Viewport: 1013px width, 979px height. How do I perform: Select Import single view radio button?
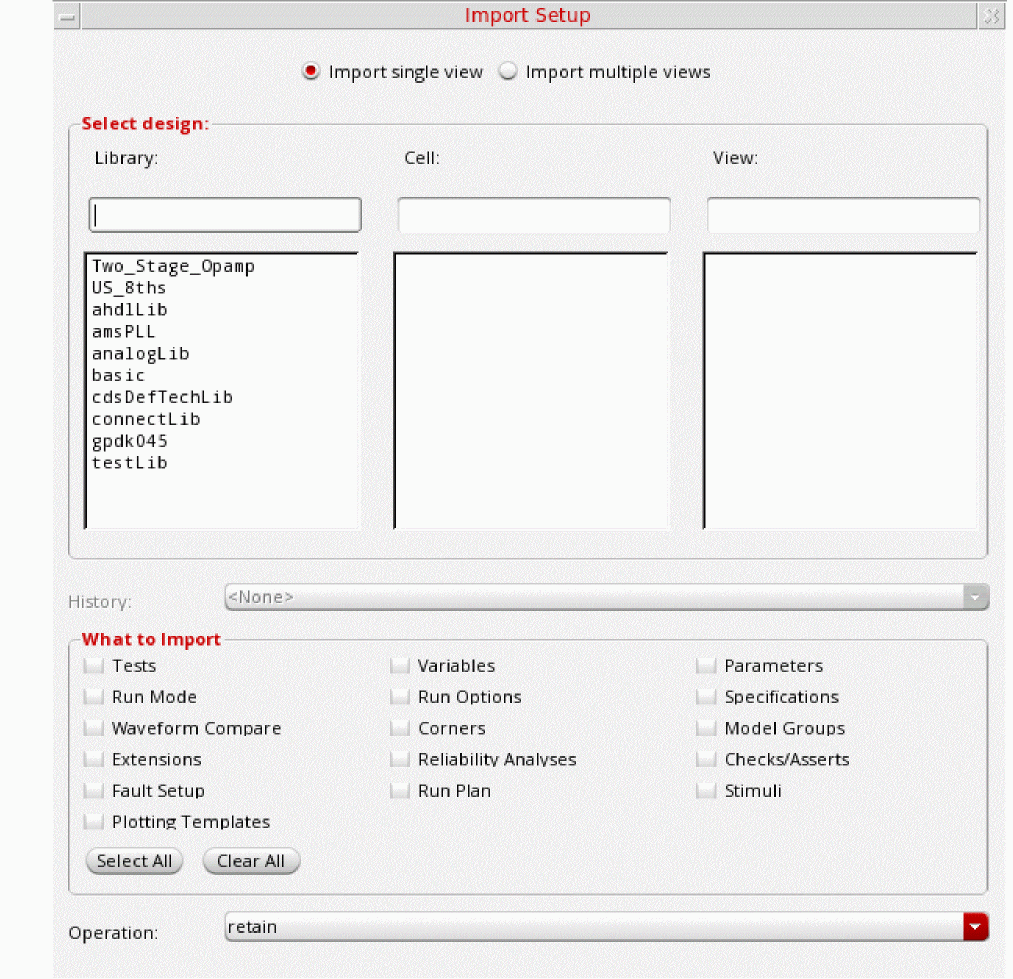coord(311,72)
